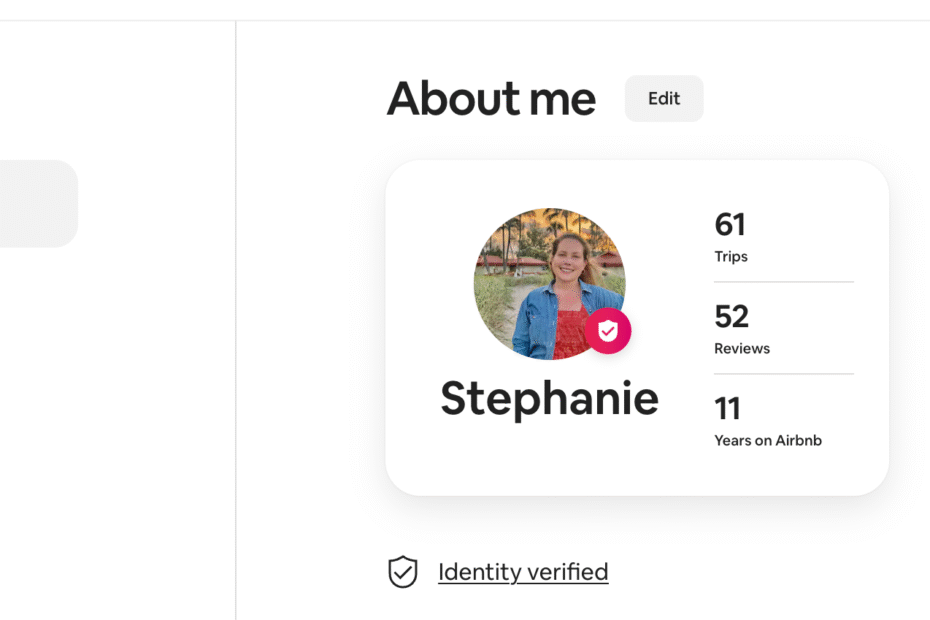The width and height of the screenshot is (930, 620).
Task: Select the highlighted gray sidebar item
Action: pos(39,204)
